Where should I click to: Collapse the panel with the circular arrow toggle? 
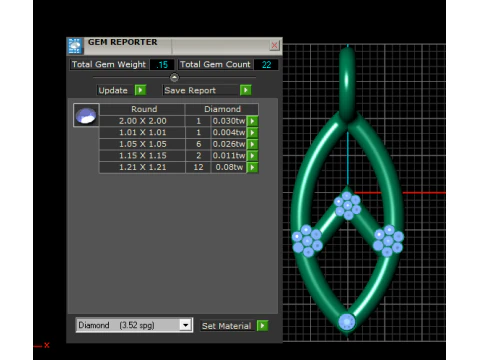click(174, 78)
